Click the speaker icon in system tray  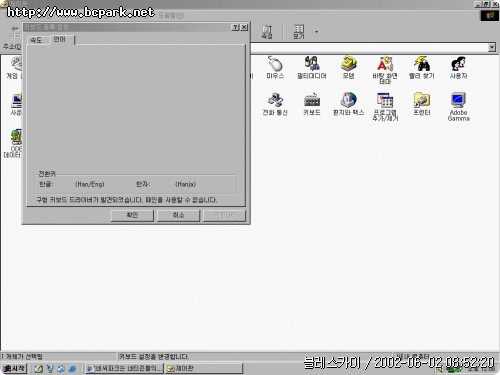click(441, 369)
